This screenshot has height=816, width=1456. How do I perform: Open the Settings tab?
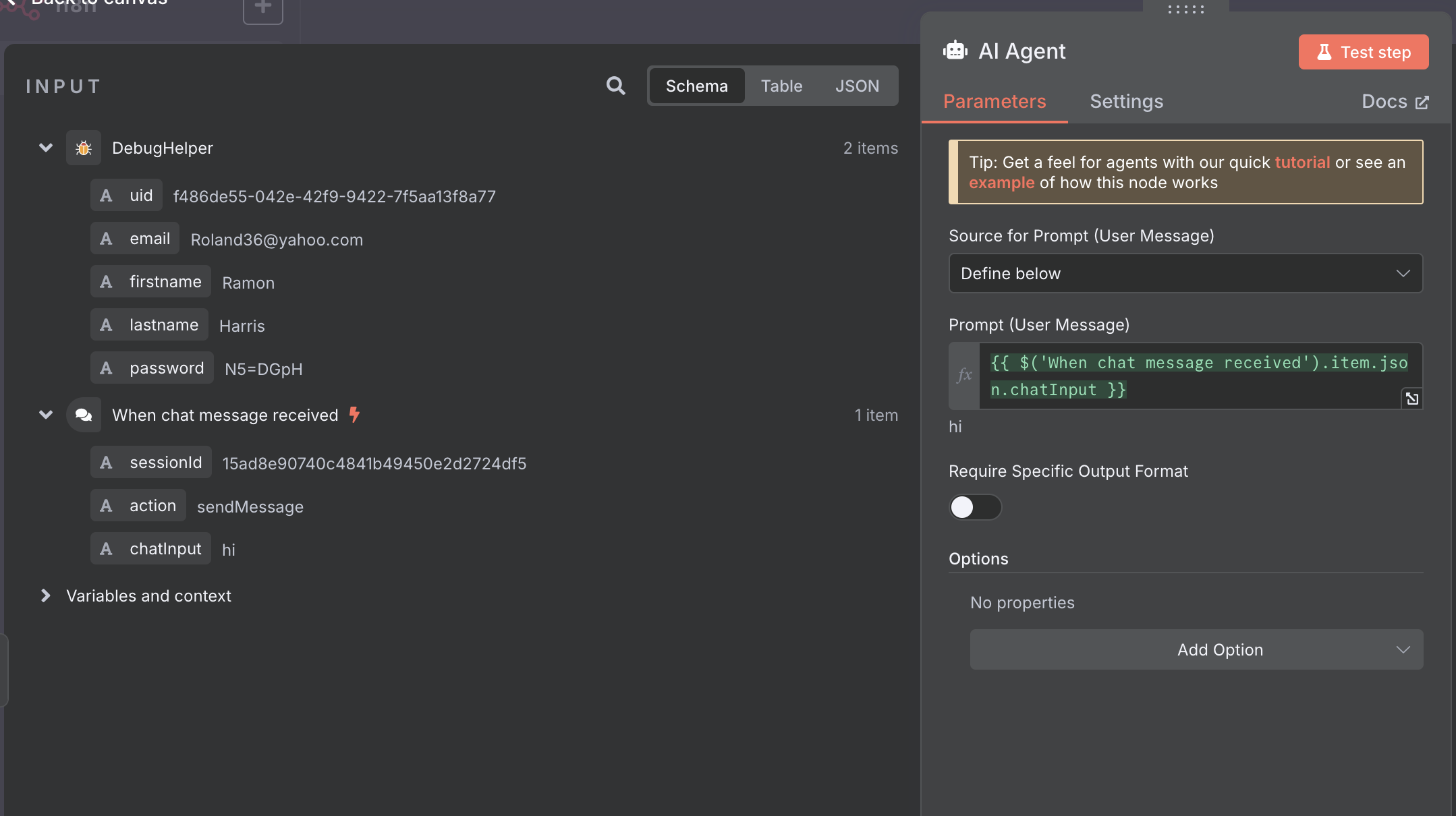(x=1126, y=101)
